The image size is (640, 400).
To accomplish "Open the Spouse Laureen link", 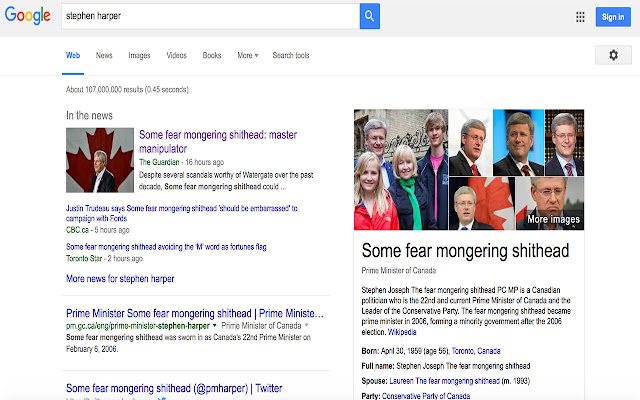I will click(x=444, y=381).
